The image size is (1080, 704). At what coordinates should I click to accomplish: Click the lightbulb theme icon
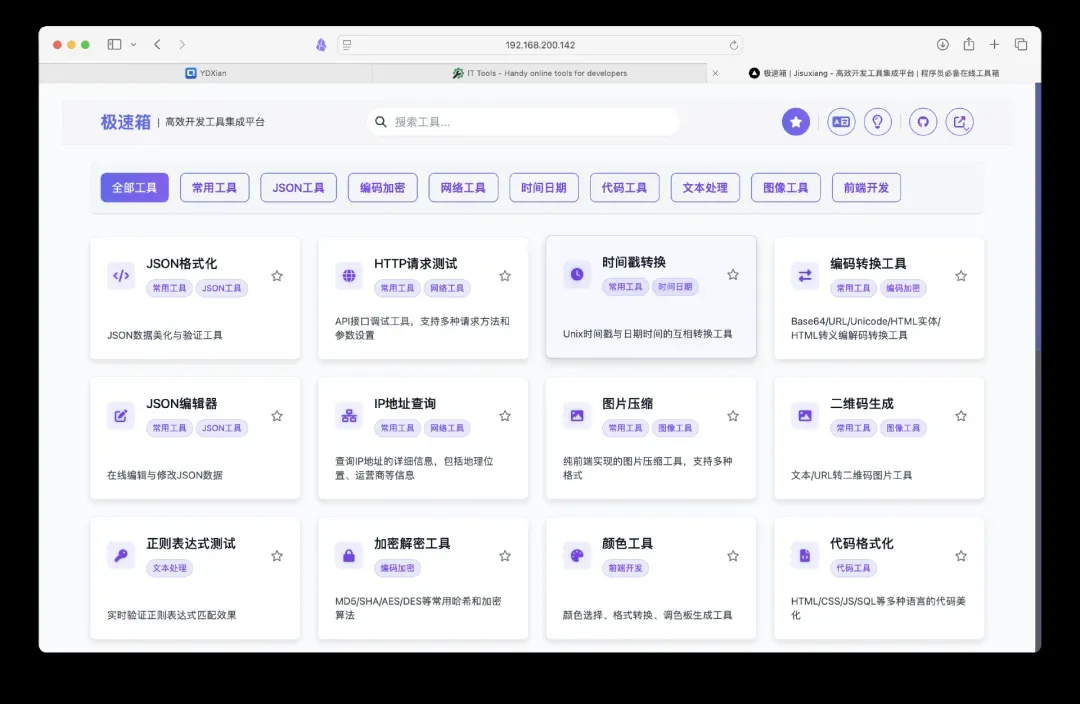pyautogui.click(x=878, y=122)
